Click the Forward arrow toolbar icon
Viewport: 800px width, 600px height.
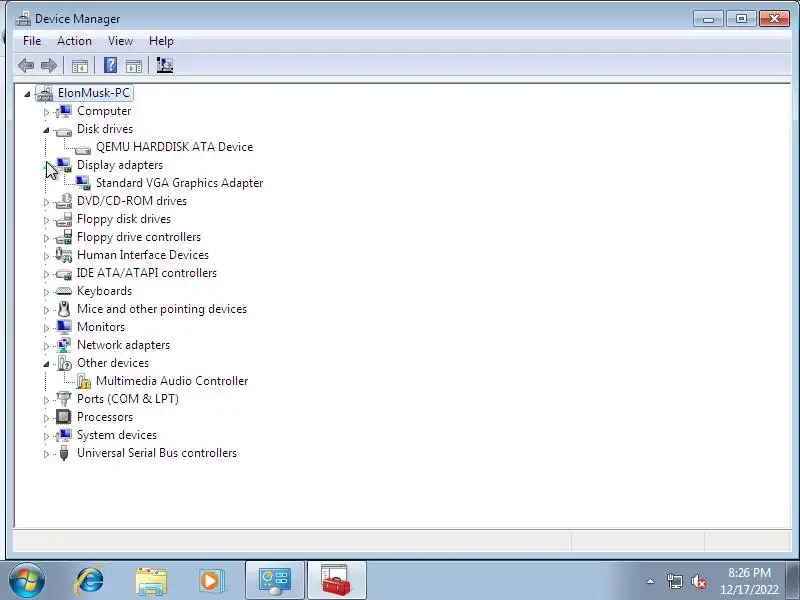click(x=49, y=65)
